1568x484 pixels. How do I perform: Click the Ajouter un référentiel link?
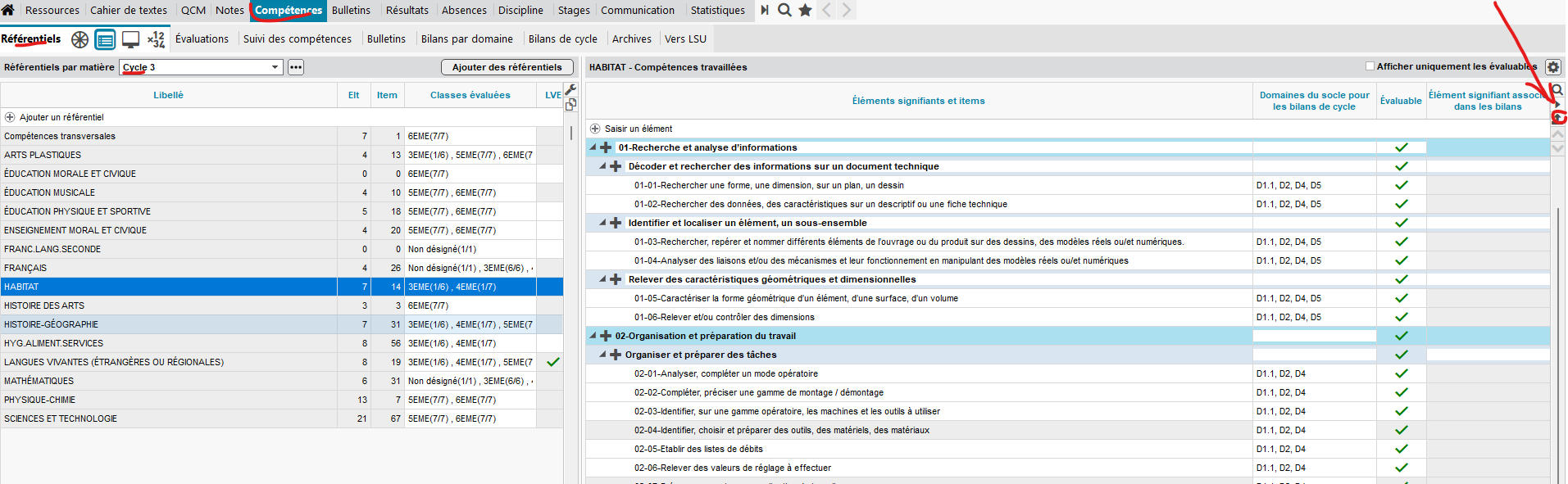point(61,117)
